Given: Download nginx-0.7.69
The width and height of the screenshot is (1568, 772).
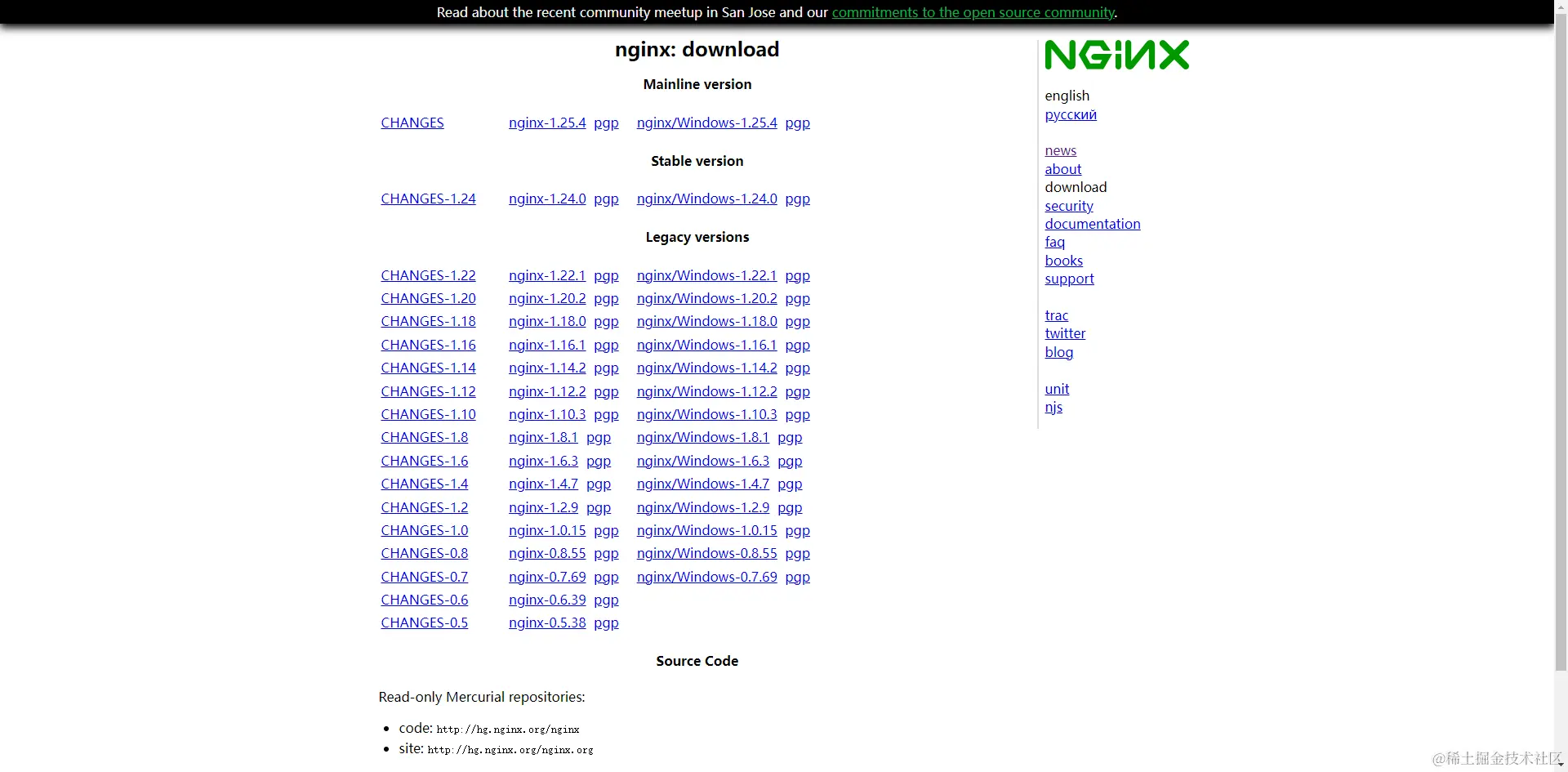Looking at the screenshot, I should [547, 577].
